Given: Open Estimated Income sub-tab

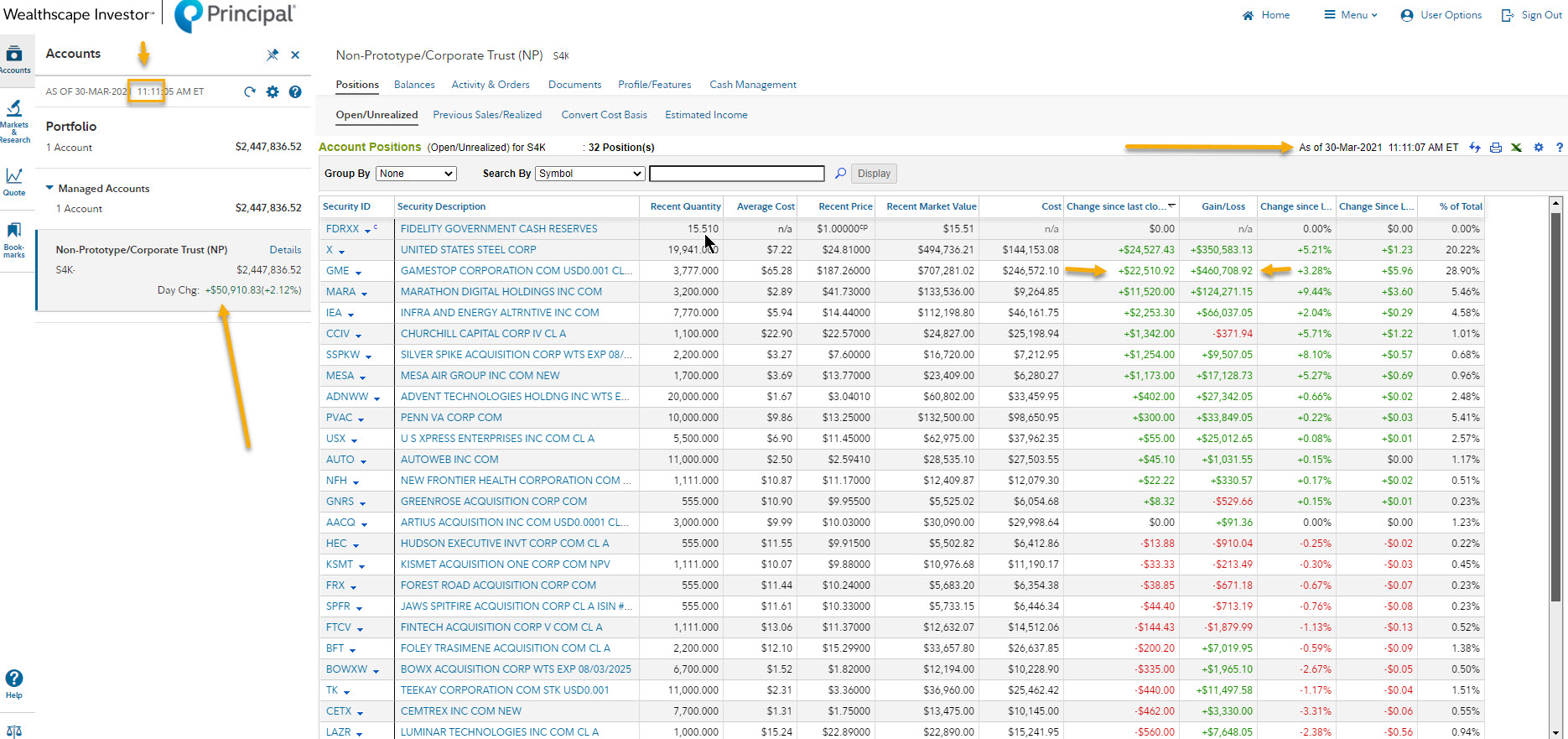Looking at the screenshot, I should [x=706, y=115].
